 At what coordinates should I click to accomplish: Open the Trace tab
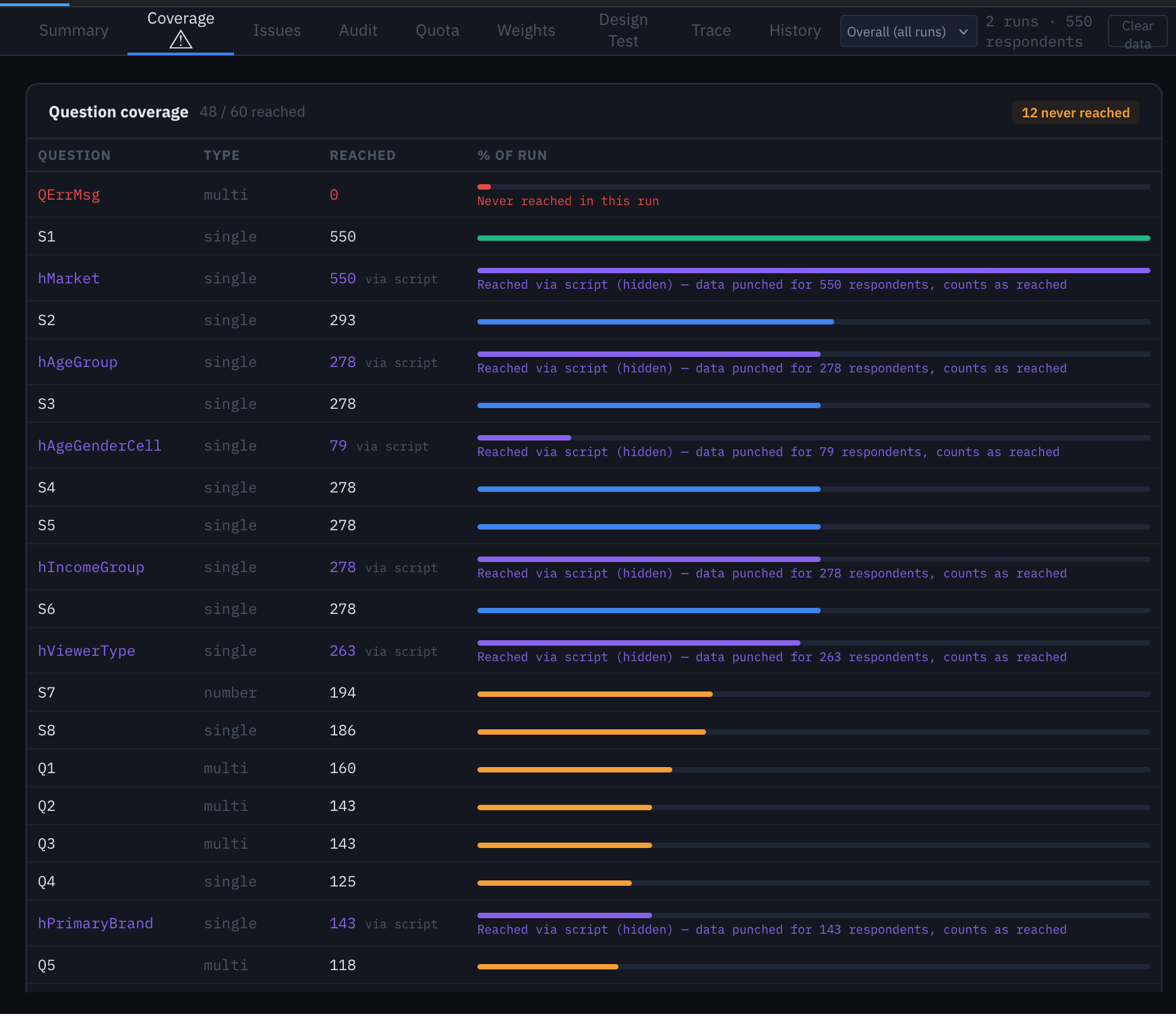coord(711,30)
